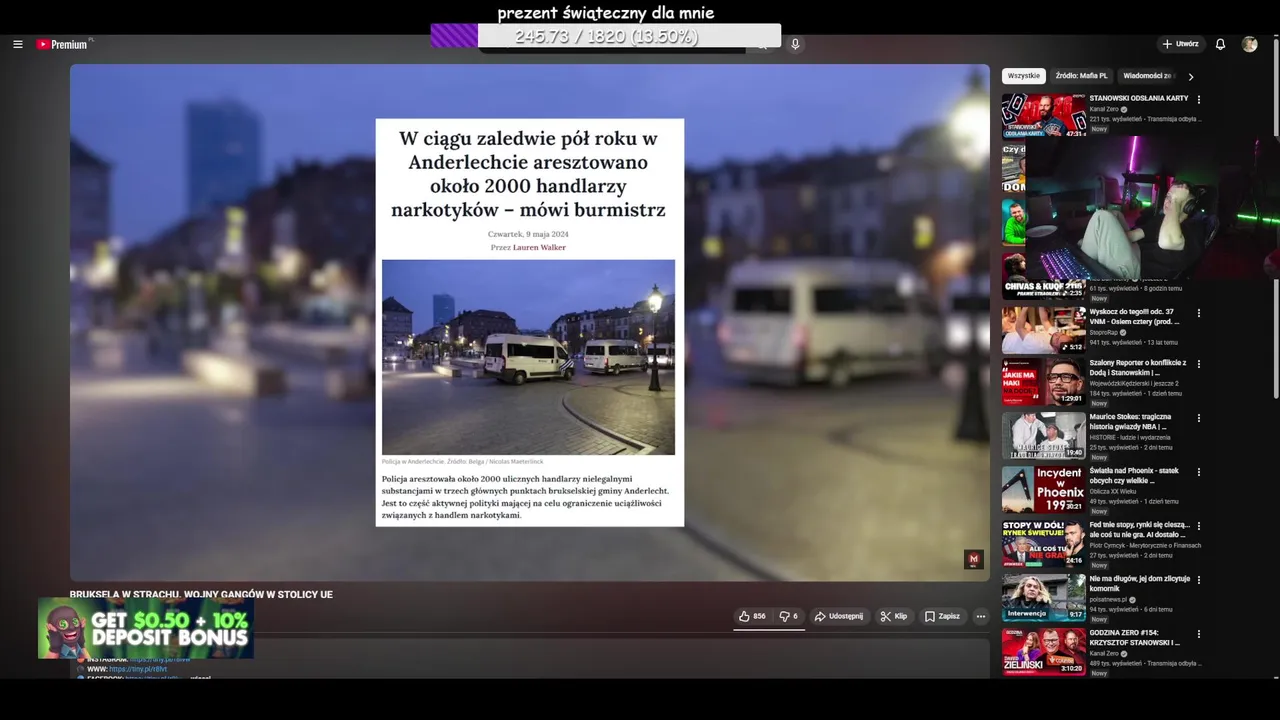The width and height of the screenshot is (1280, 720).
Task: Click Piotr Cymcyk channel name
Action: click(1145, 545)
